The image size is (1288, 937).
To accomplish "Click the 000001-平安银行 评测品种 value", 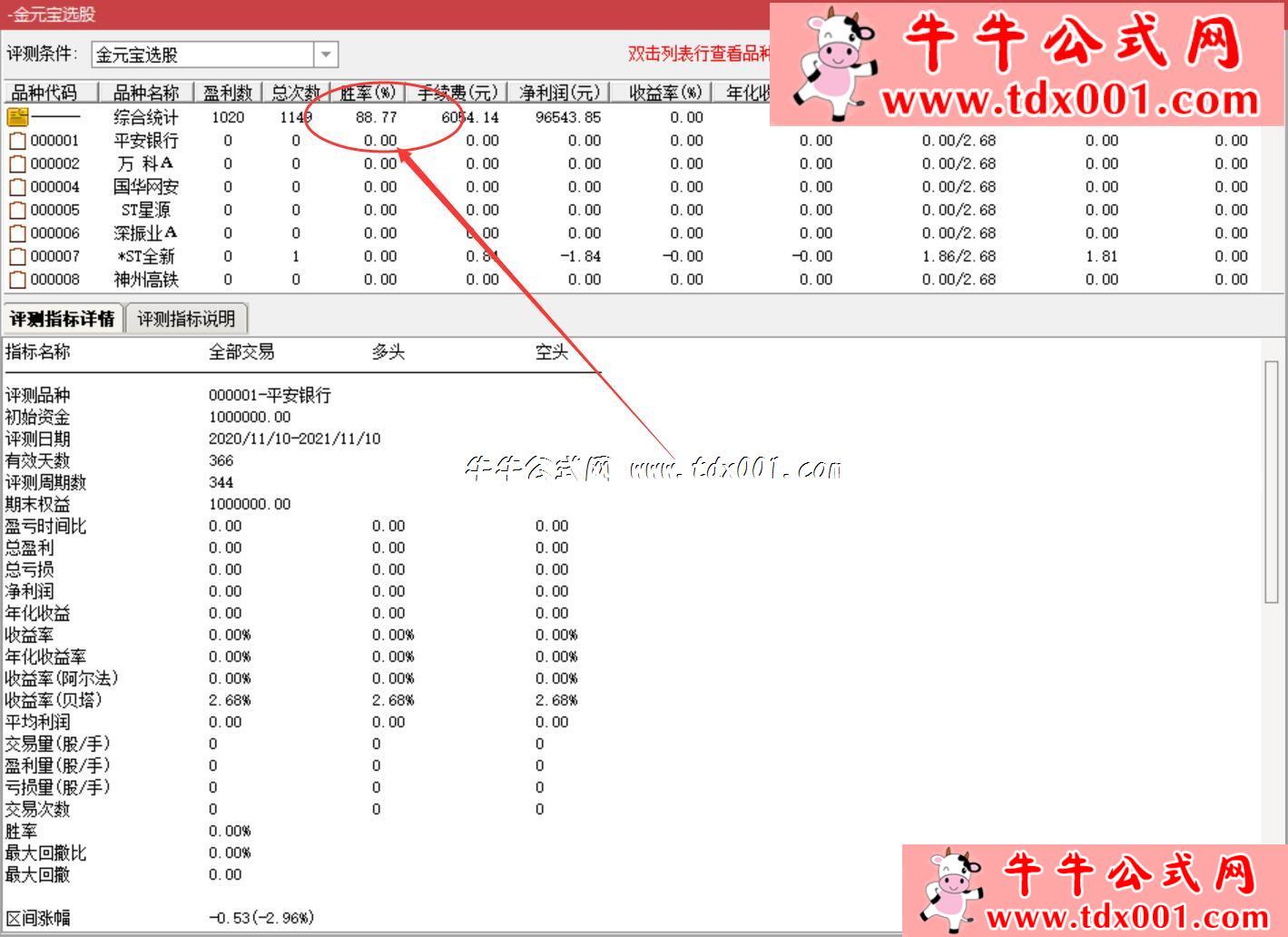I will click(270, 395).
